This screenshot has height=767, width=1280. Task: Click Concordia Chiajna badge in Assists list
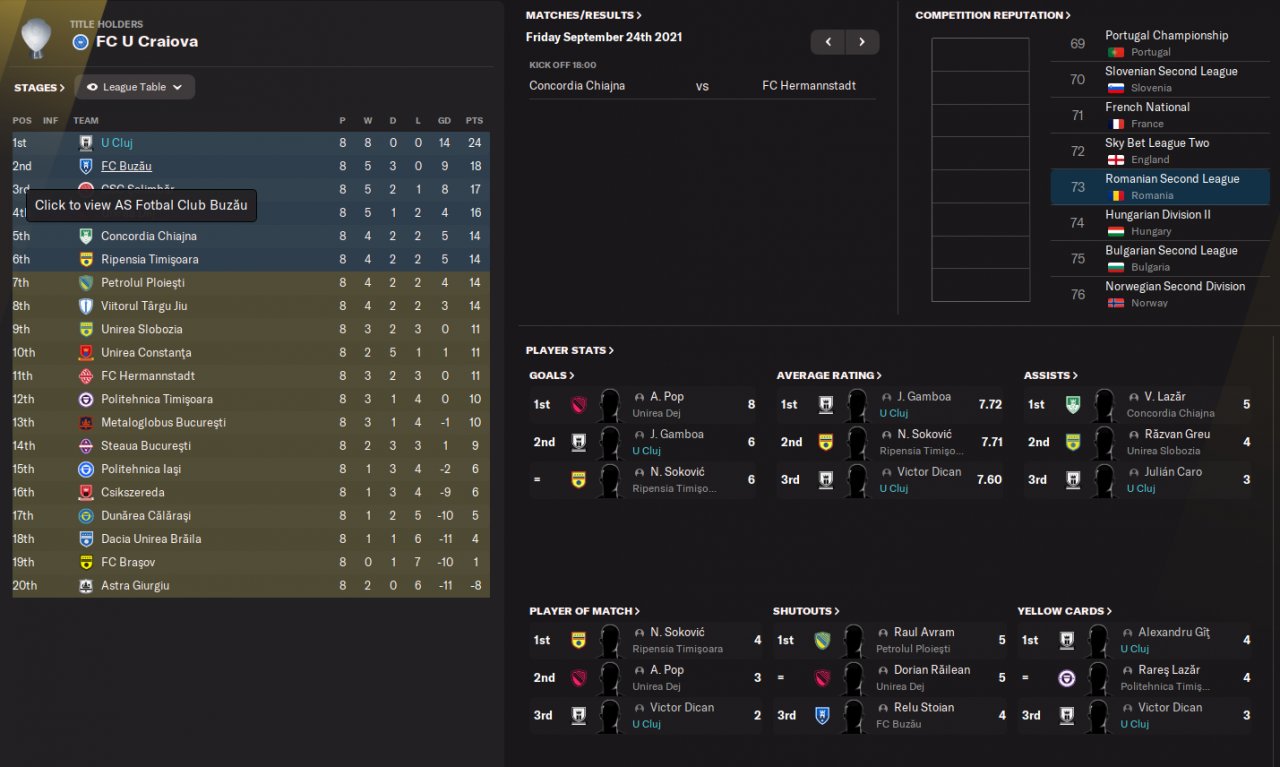(x=1072, y=405)
